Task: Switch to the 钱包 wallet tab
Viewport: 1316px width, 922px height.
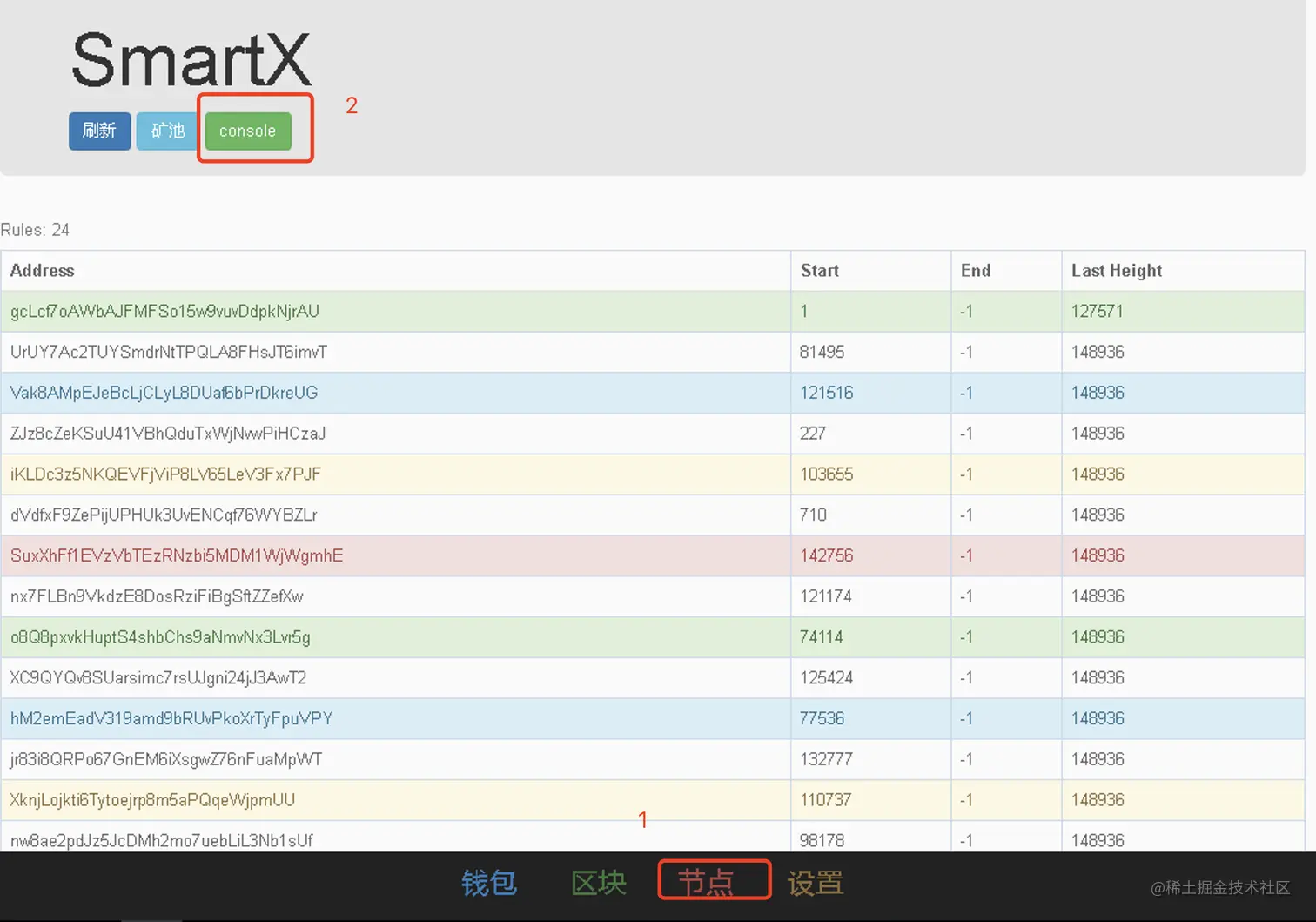Action: tap(489, 883)
